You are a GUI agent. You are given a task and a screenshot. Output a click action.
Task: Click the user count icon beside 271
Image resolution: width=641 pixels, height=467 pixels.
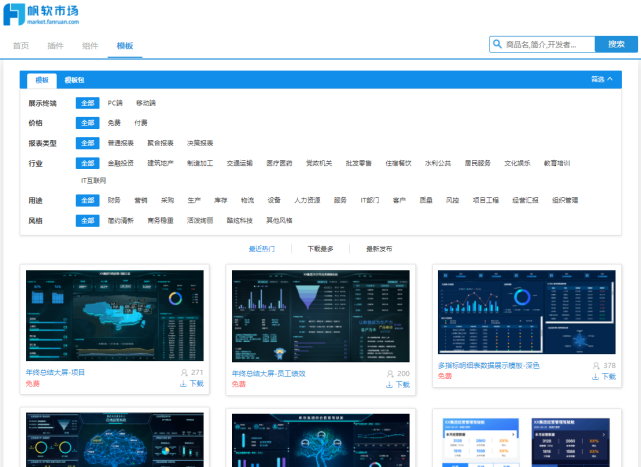183,372
